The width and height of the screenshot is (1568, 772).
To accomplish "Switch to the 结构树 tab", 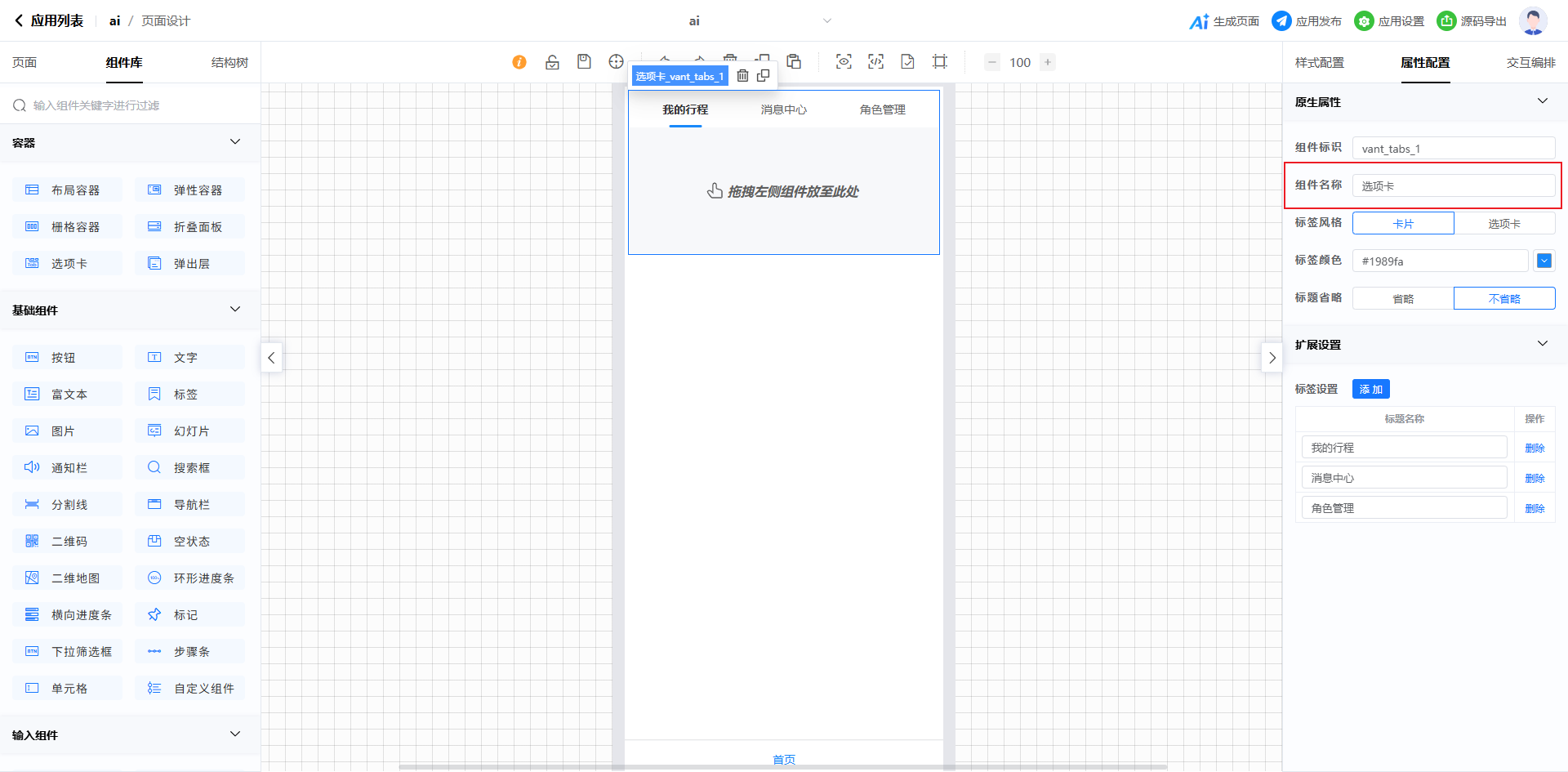I will coord(229,63).
